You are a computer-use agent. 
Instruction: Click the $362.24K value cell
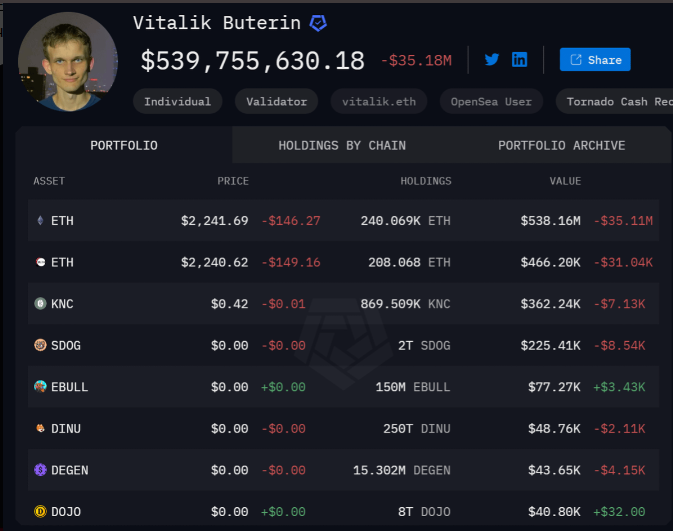click(551, 304)
